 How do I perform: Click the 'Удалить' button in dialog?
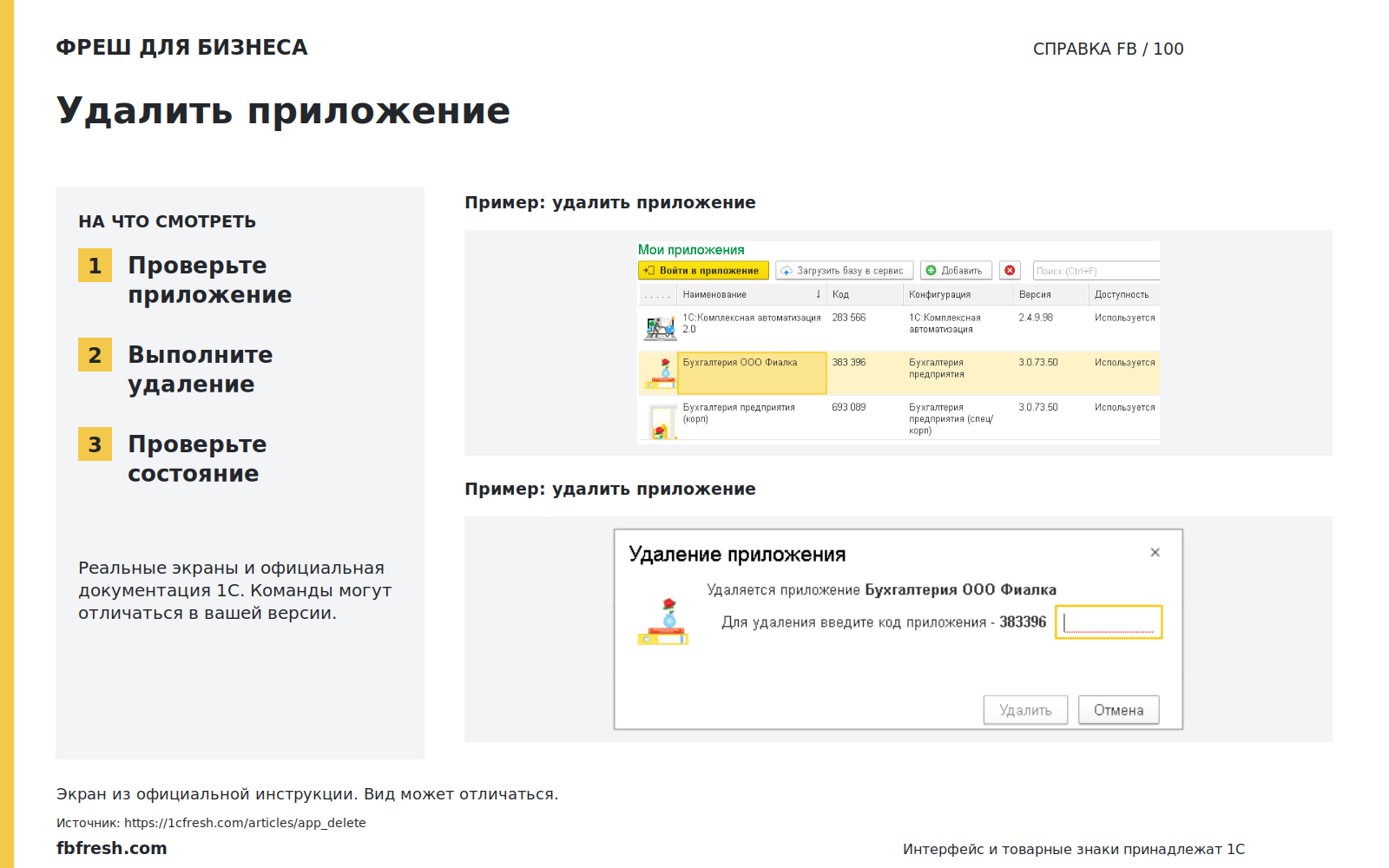coord(1025,710)
